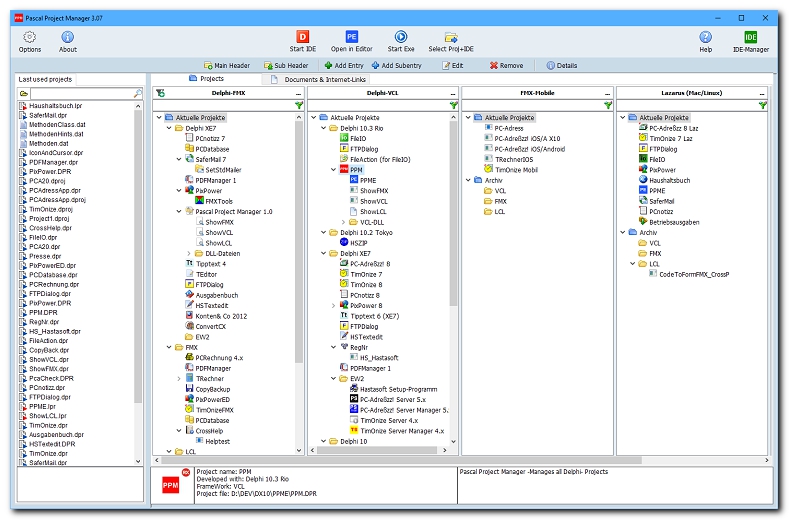Open the IDE-Manager icon

(750, 37)
